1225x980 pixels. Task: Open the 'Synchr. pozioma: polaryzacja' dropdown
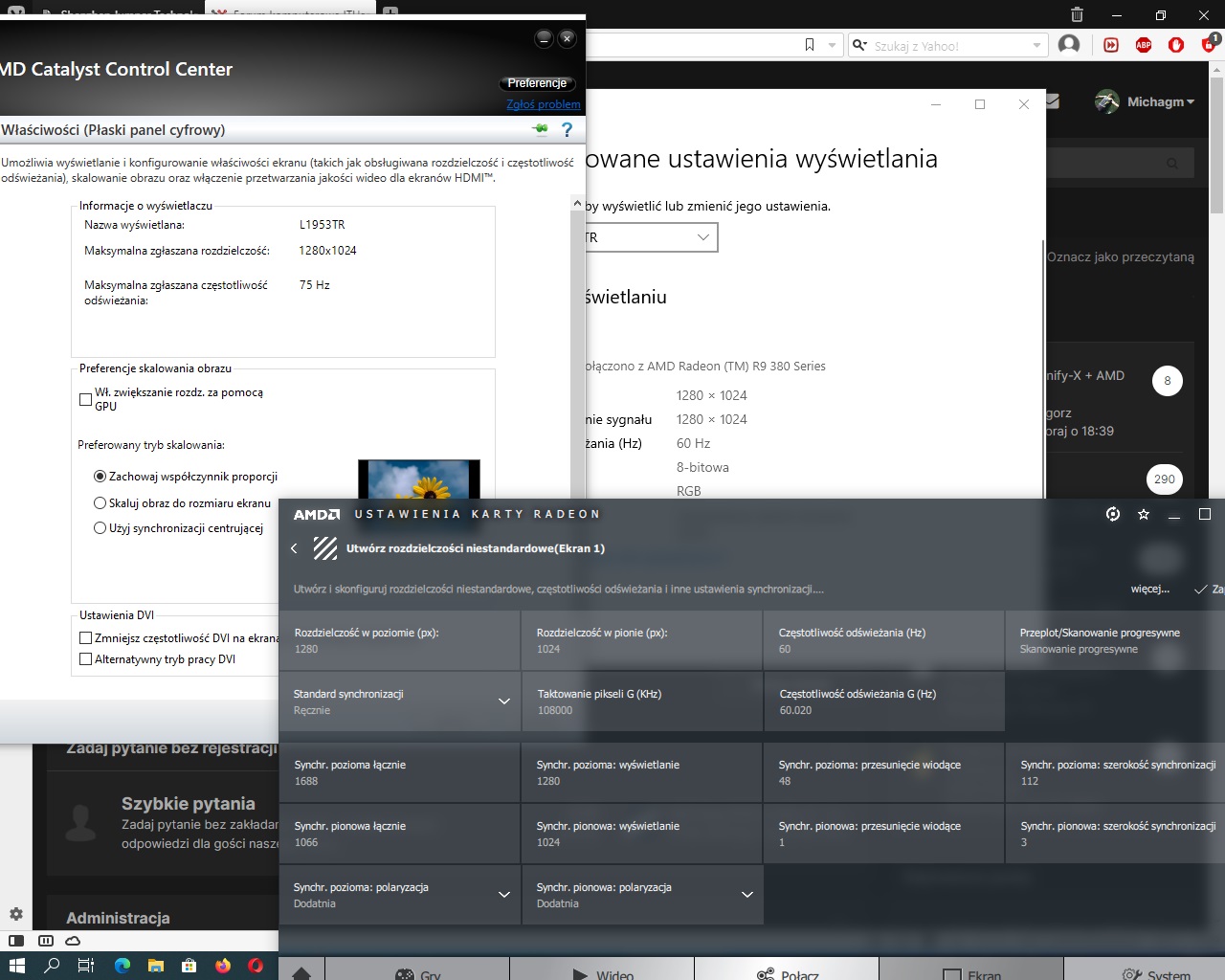[504, 895]
